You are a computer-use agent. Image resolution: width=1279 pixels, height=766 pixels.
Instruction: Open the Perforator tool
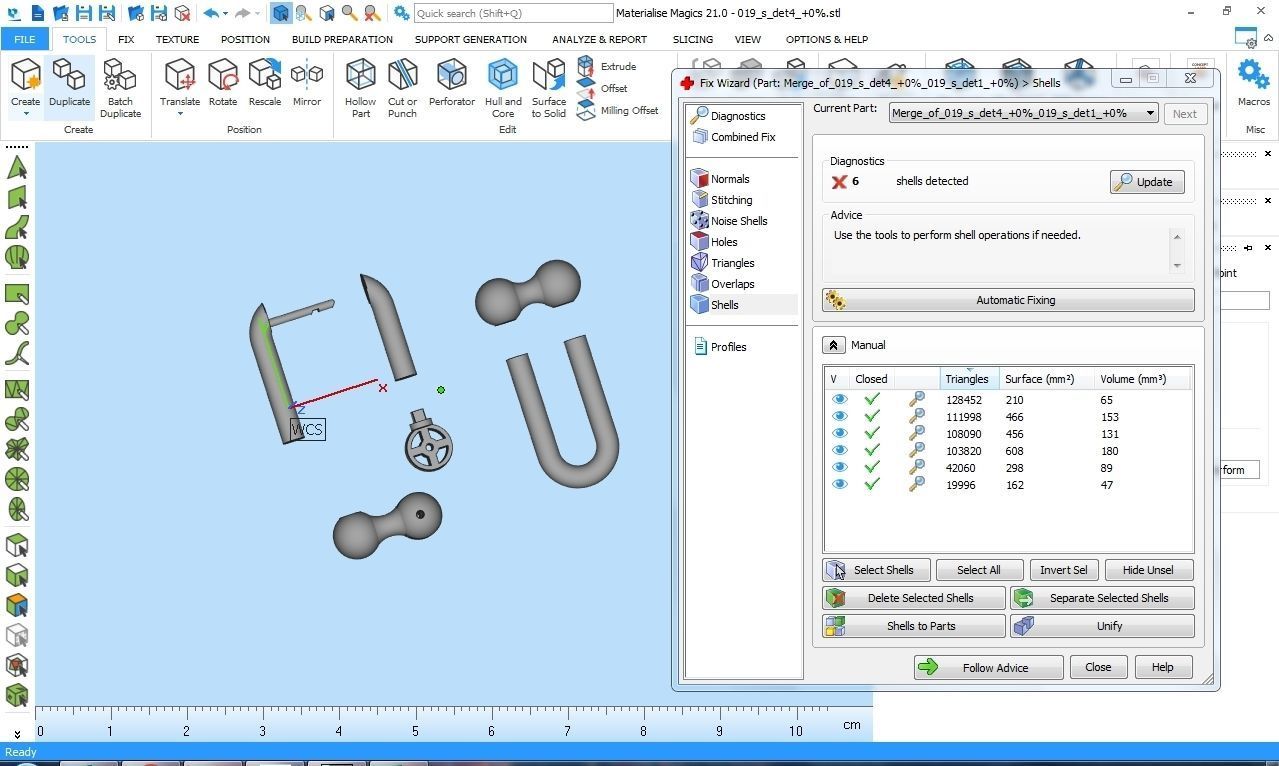[x=452, y=82]
